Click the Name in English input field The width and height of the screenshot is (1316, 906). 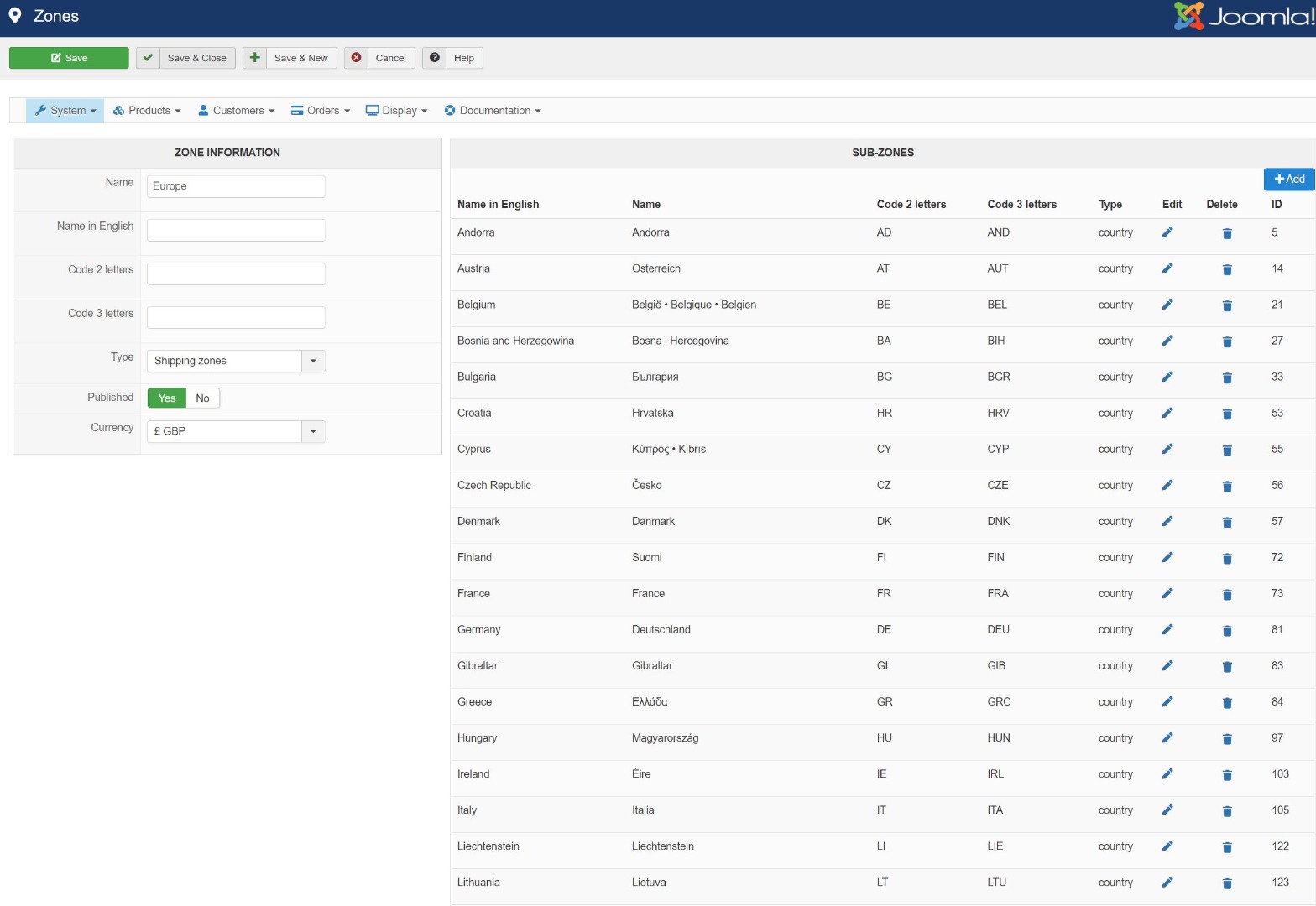click(236, 230)
